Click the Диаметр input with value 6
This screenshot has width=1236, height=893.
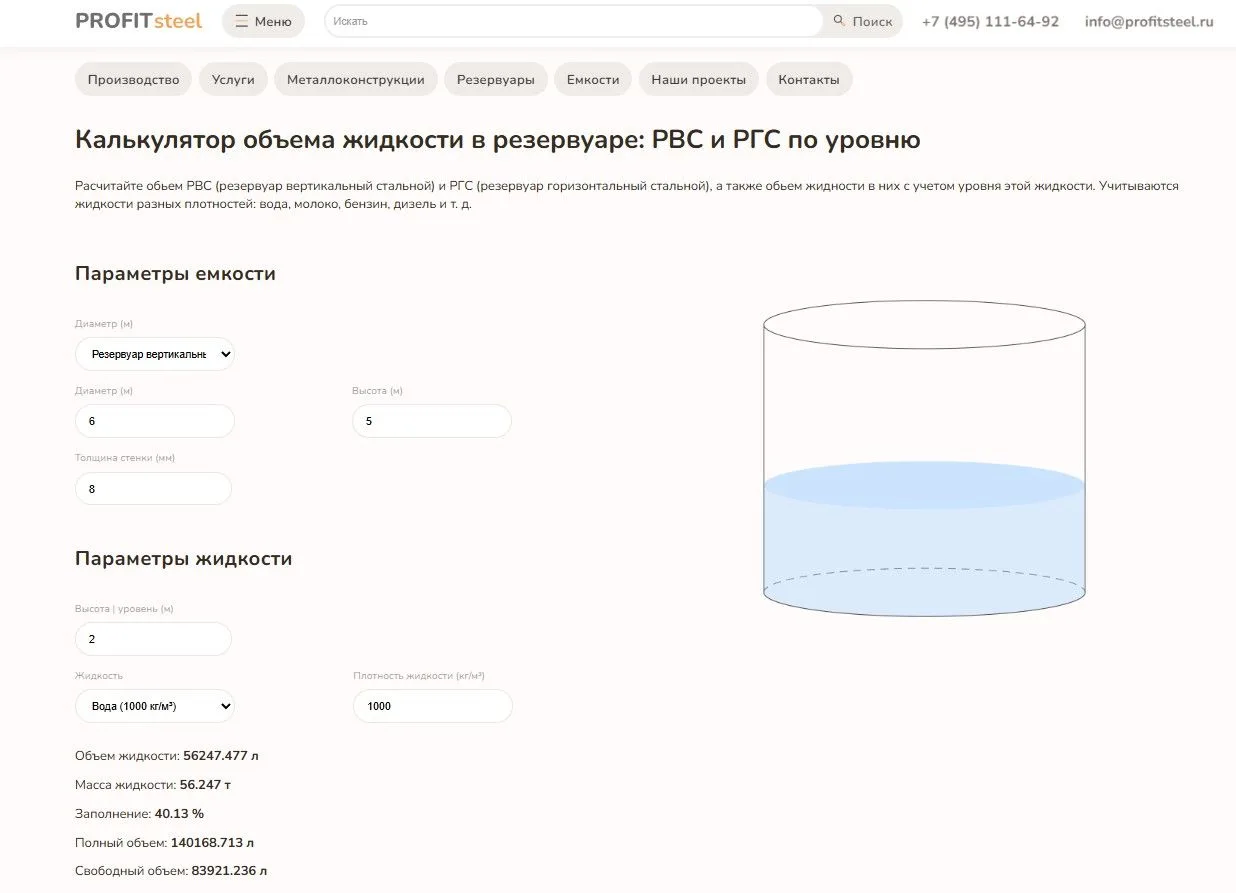tap(155, 421)
